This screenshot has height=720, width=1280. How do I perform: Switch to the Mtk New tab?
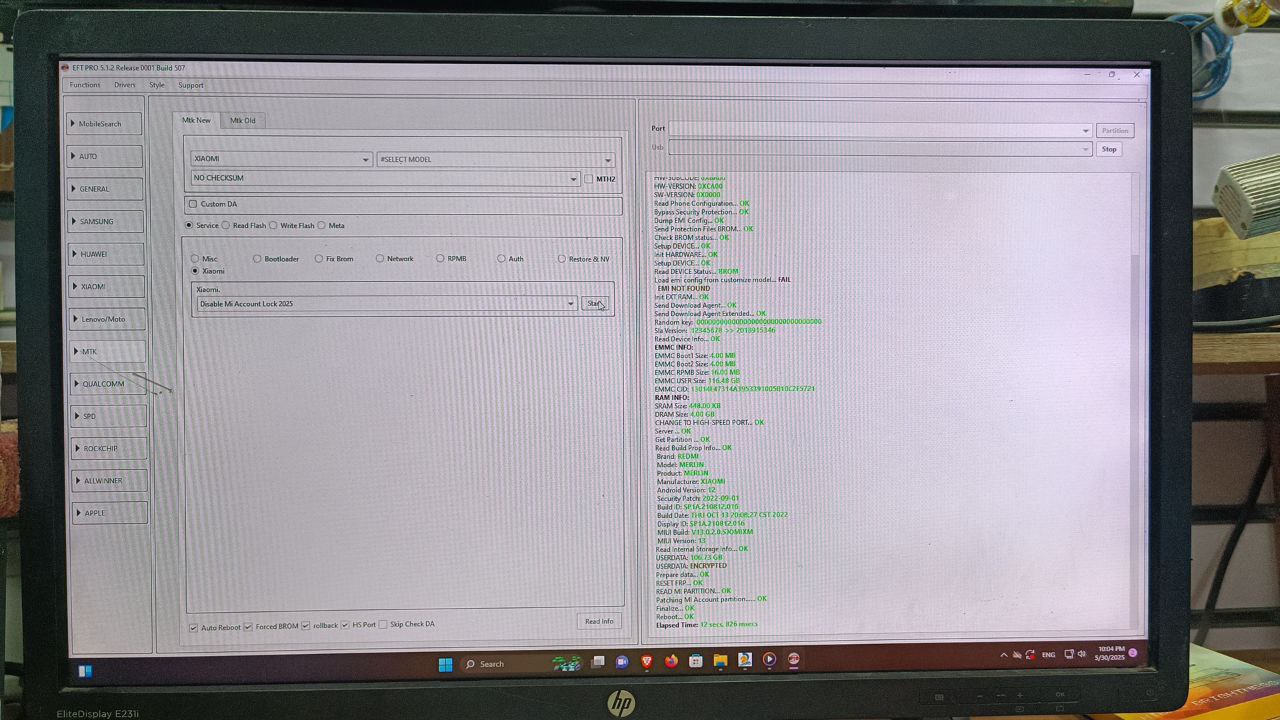point(196,120)
